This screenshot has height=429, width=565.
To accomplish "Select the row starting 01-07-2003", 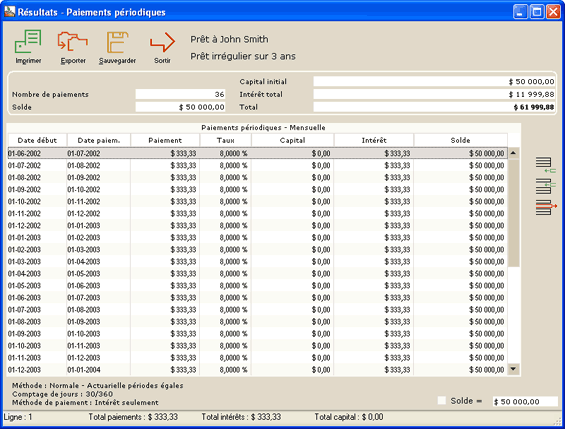I will (257, 309).
